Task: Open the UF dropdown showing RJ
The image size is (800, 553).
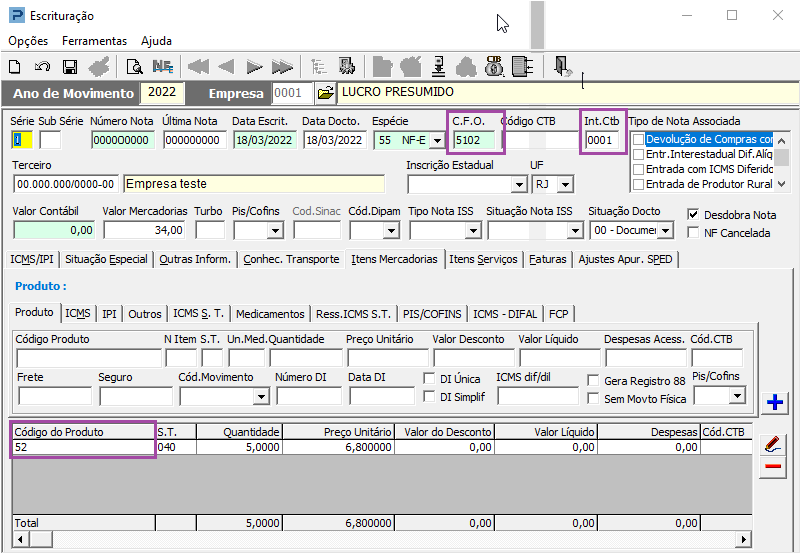Action: [565, 184]
